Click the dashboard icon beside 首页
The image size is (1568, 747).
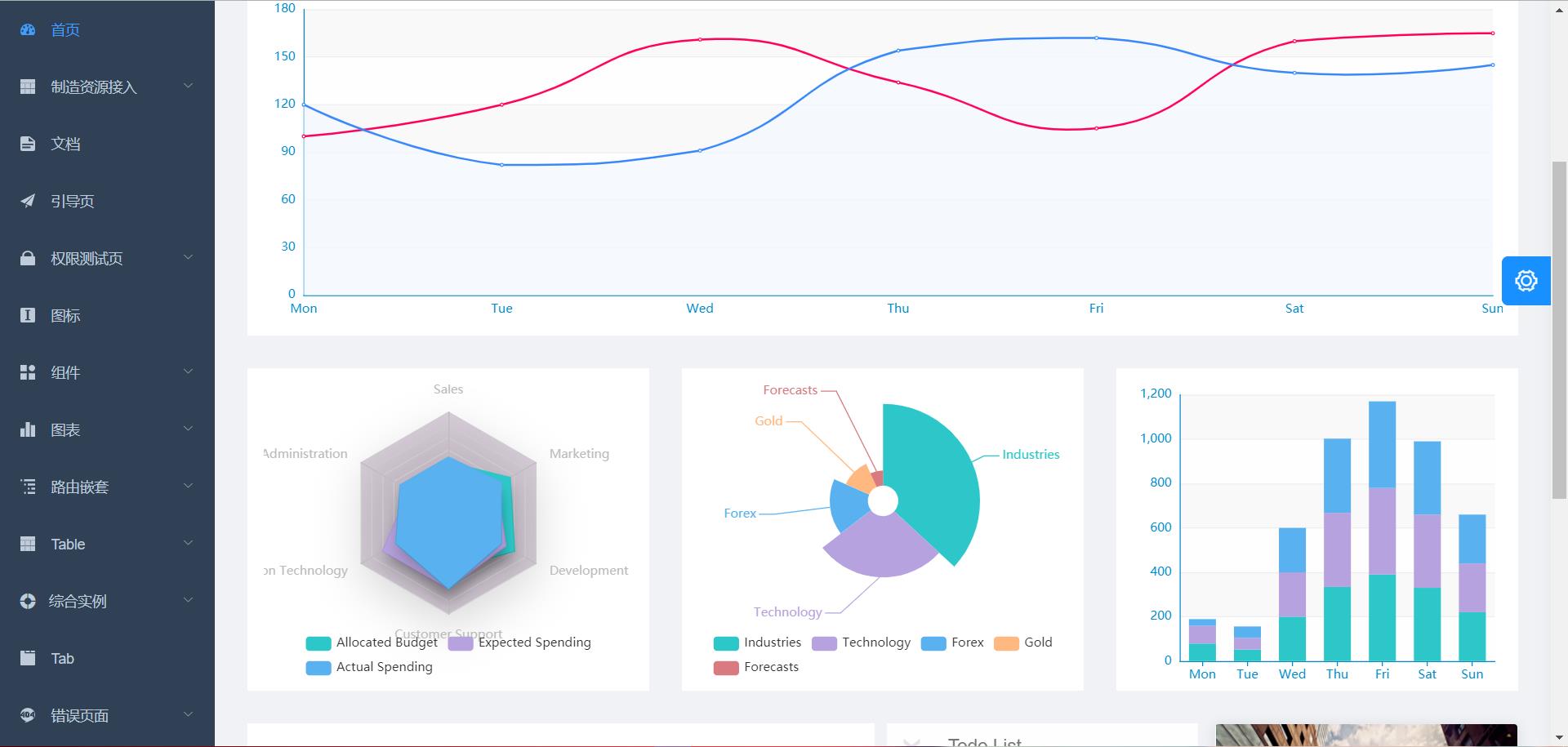pos(28,30)
